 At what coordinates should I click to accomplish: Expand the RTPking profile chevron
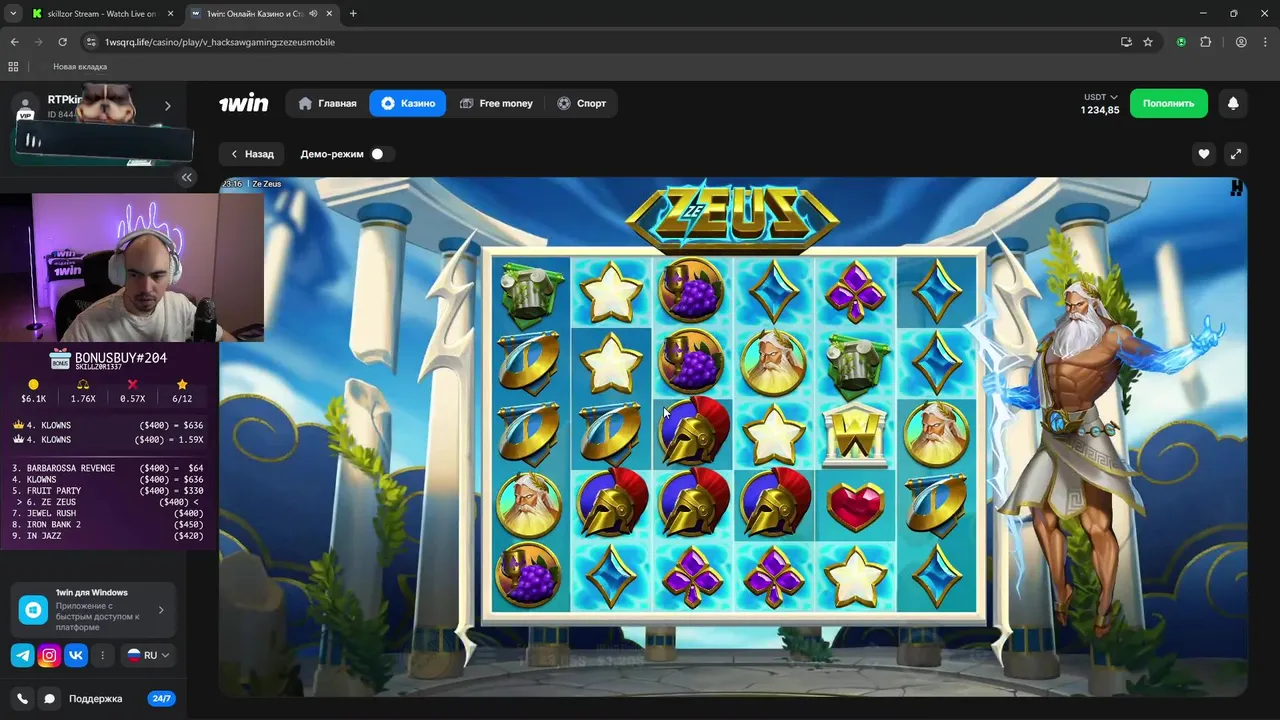point(167,106)
